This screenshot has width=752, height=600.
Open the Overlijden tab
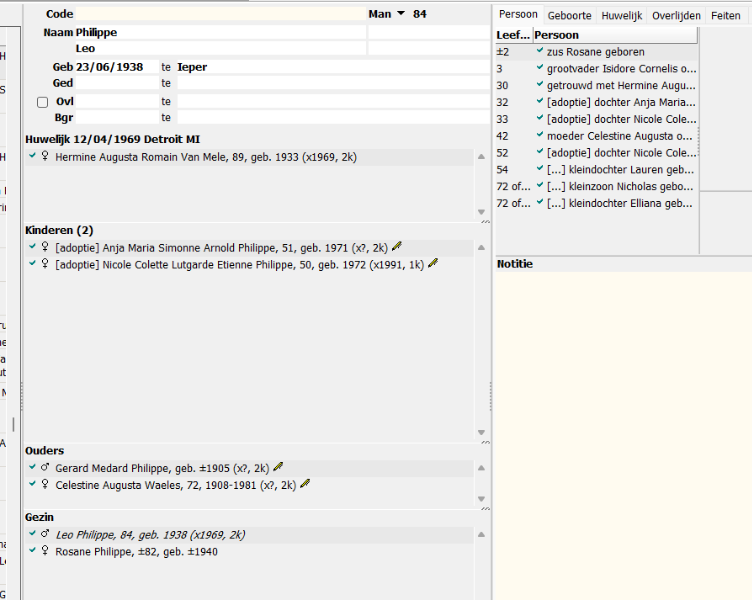pos(676,16)
